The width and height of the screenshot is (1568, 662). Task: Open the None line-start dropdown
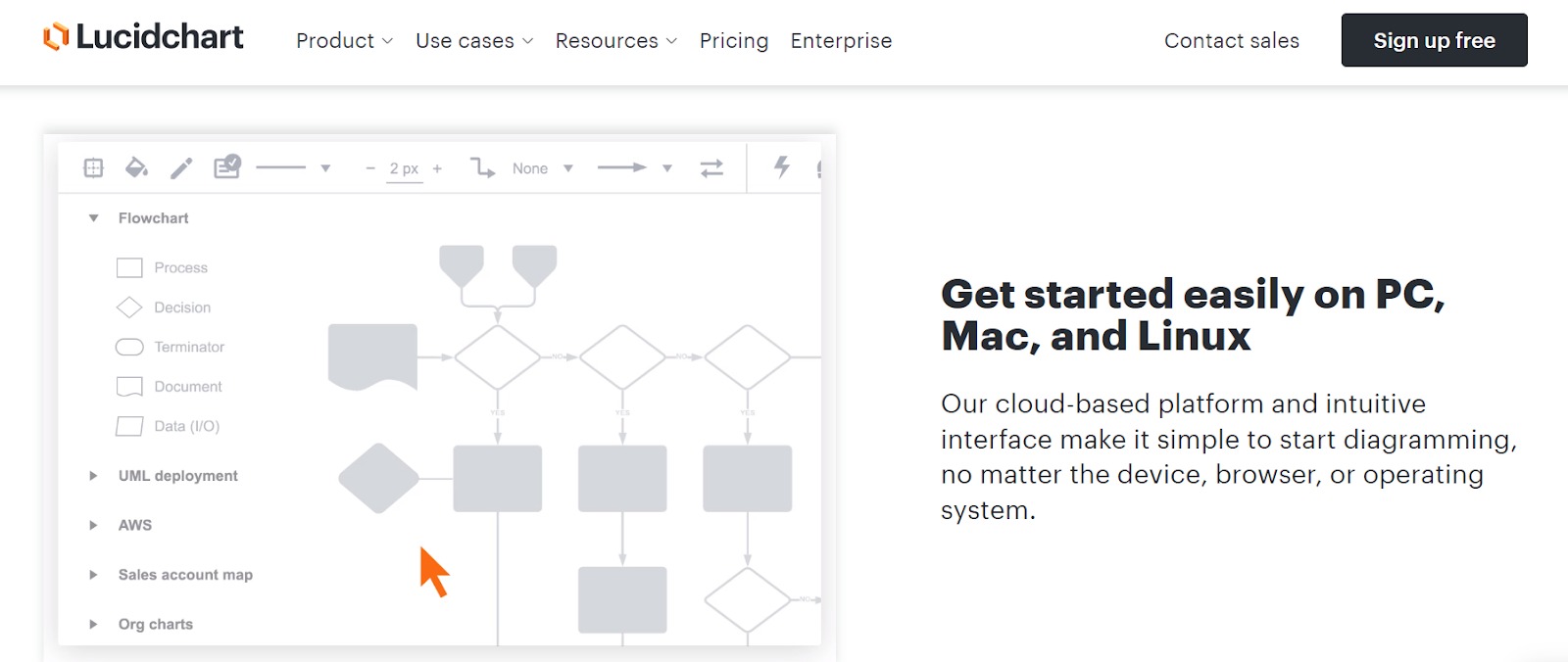pos(567,168)
